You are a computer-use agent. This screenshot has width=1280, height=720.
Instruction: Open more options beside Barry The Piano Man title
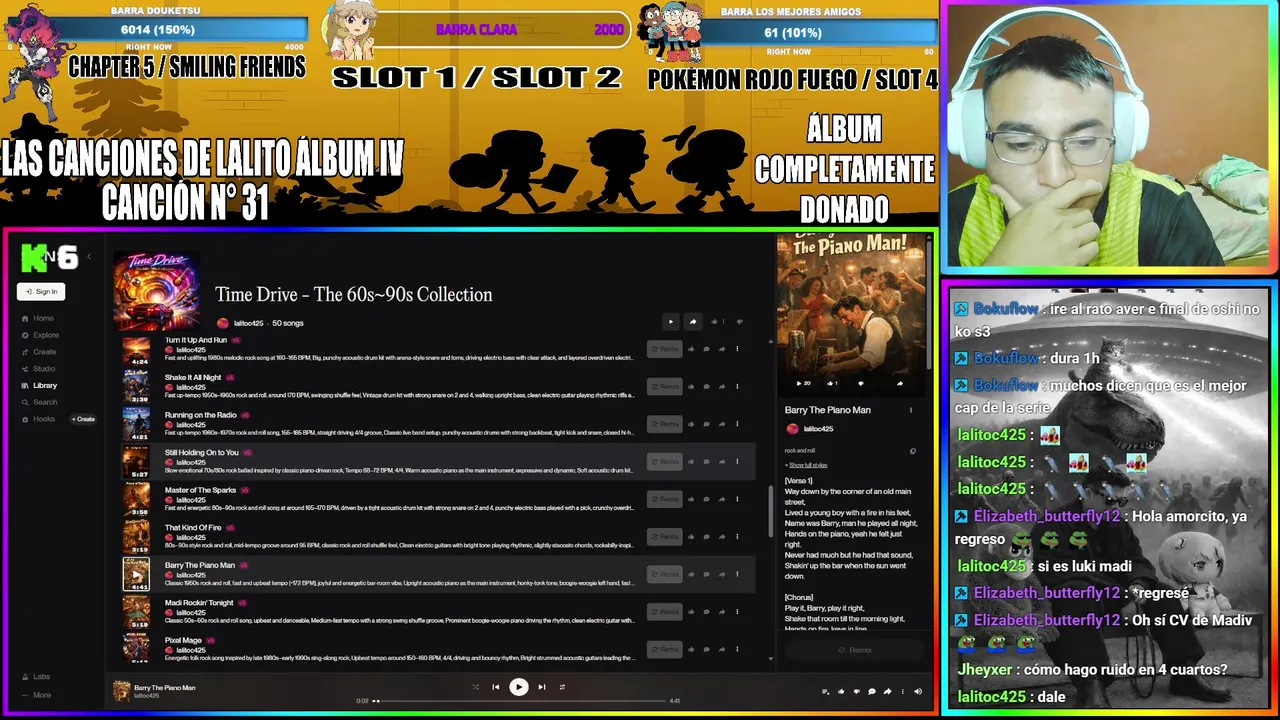click(911, 410)
